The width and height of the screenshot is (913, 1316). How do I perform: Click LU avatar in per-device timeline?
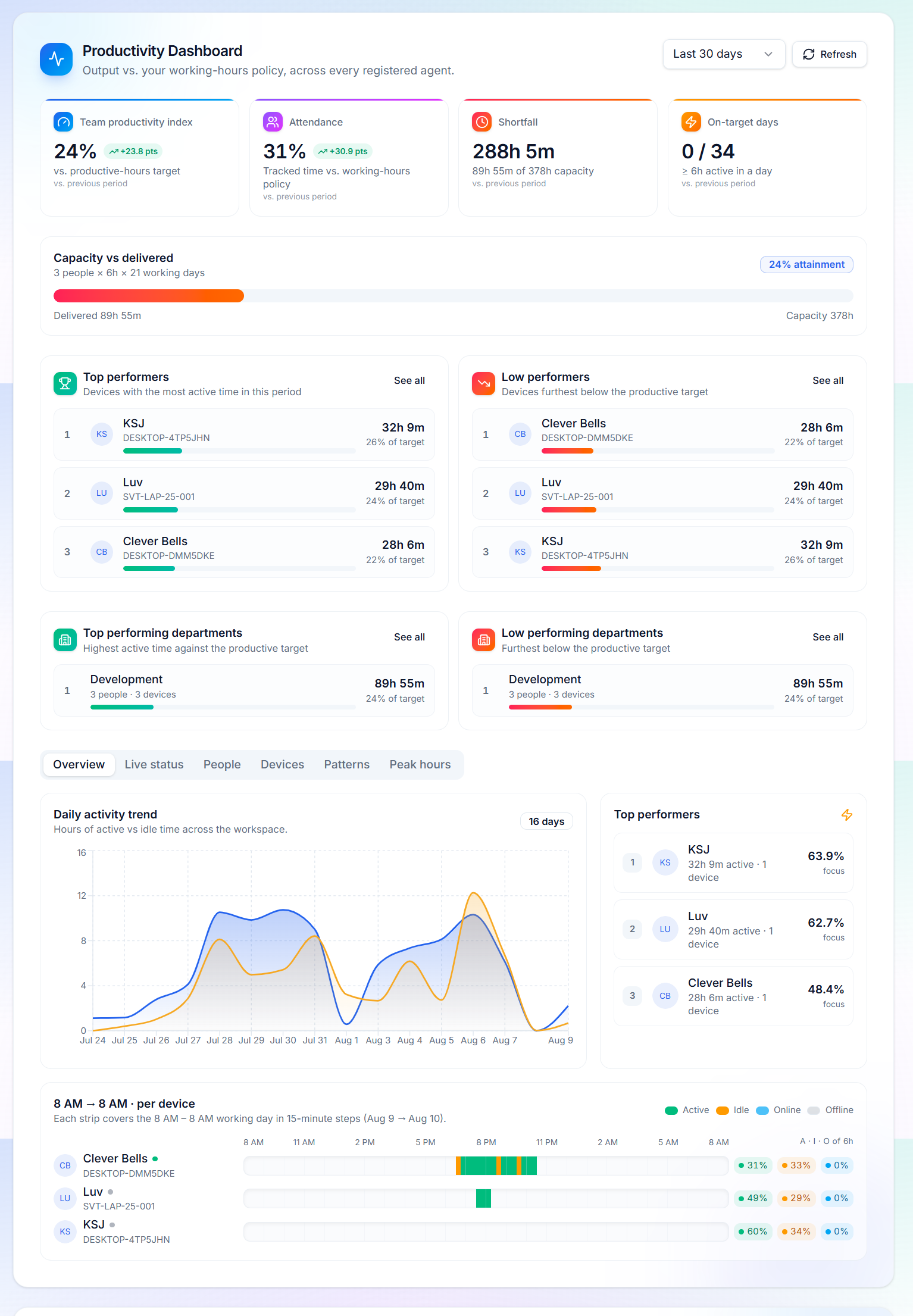point(65,1198)
